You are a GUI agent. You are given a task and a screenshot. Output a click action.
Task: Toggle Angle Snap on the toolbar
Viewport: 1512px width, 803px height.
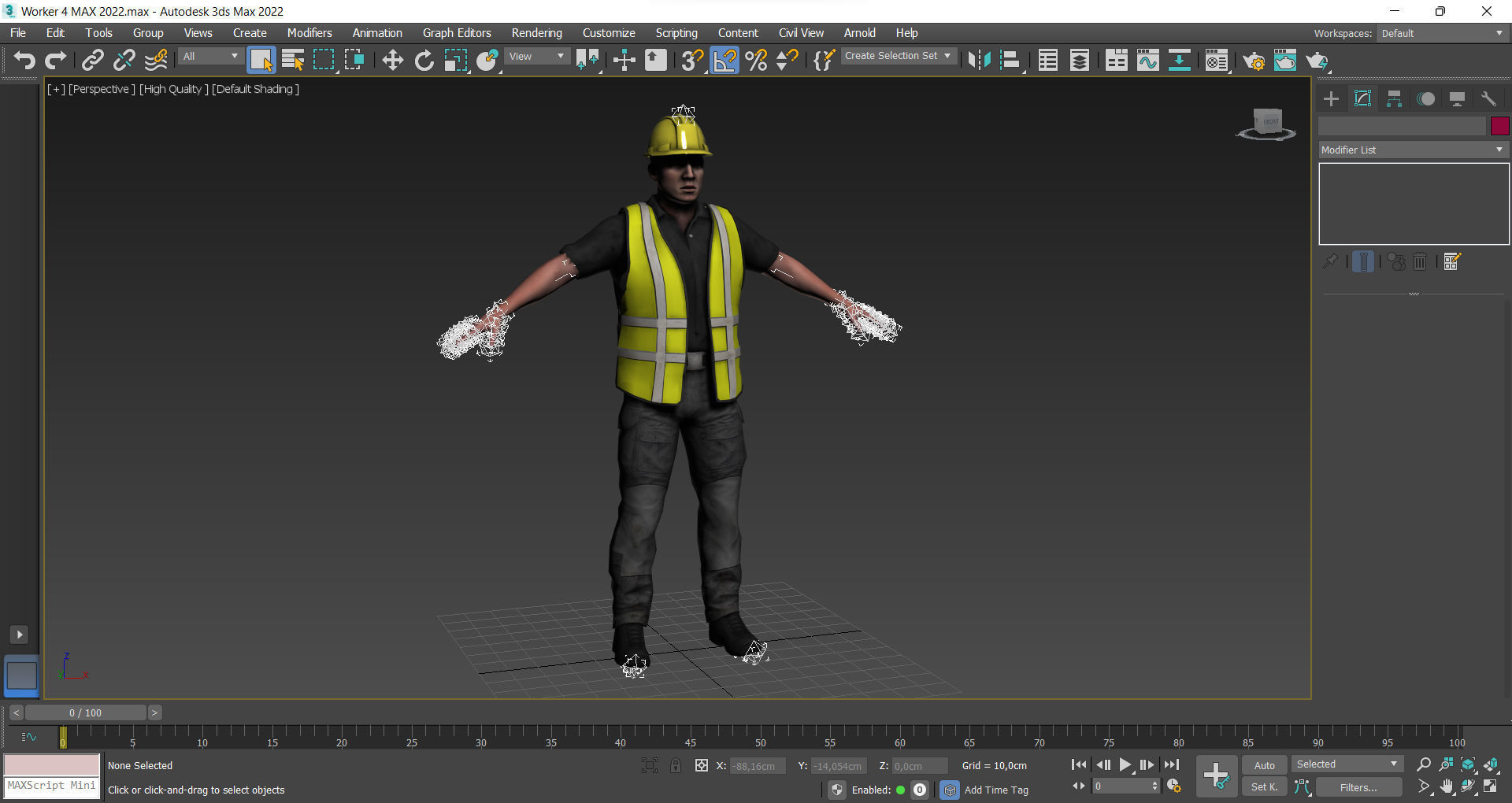(x=724, y=61)
